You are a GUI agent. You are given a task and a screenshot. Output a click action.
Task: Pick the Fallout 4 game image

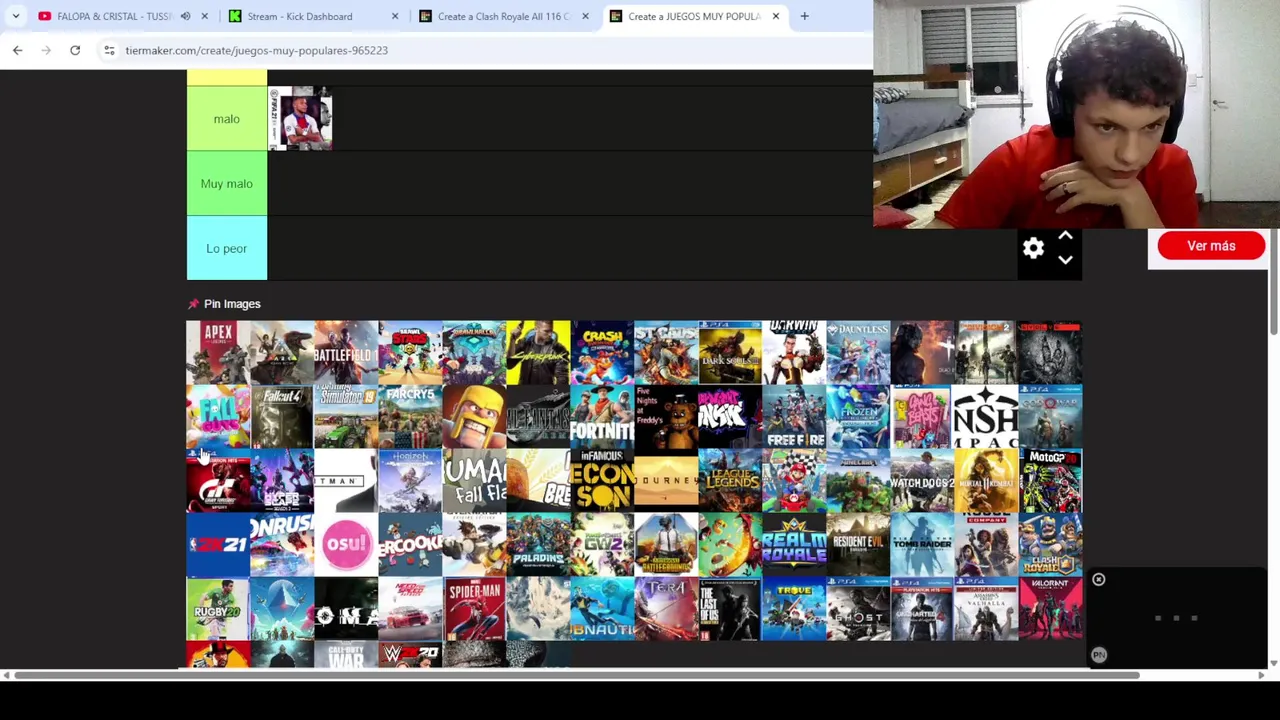(x=282, y=417)
